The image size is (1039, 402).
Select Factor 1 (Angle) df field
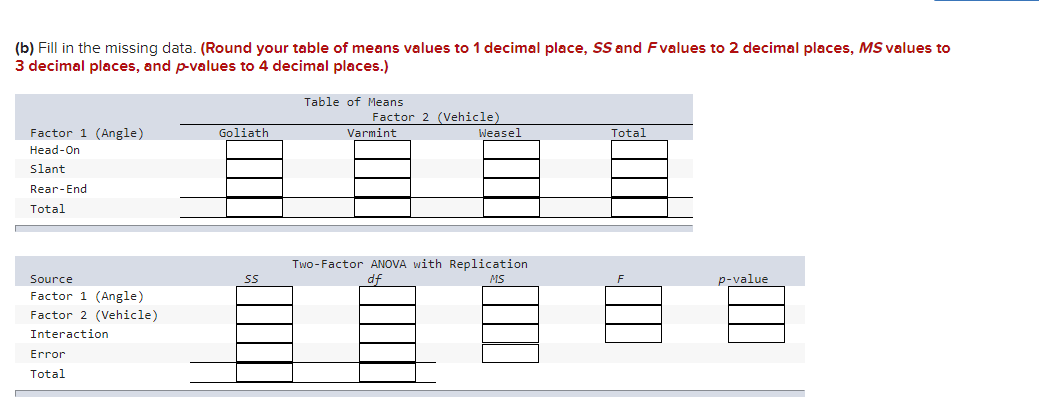[388, 295]
